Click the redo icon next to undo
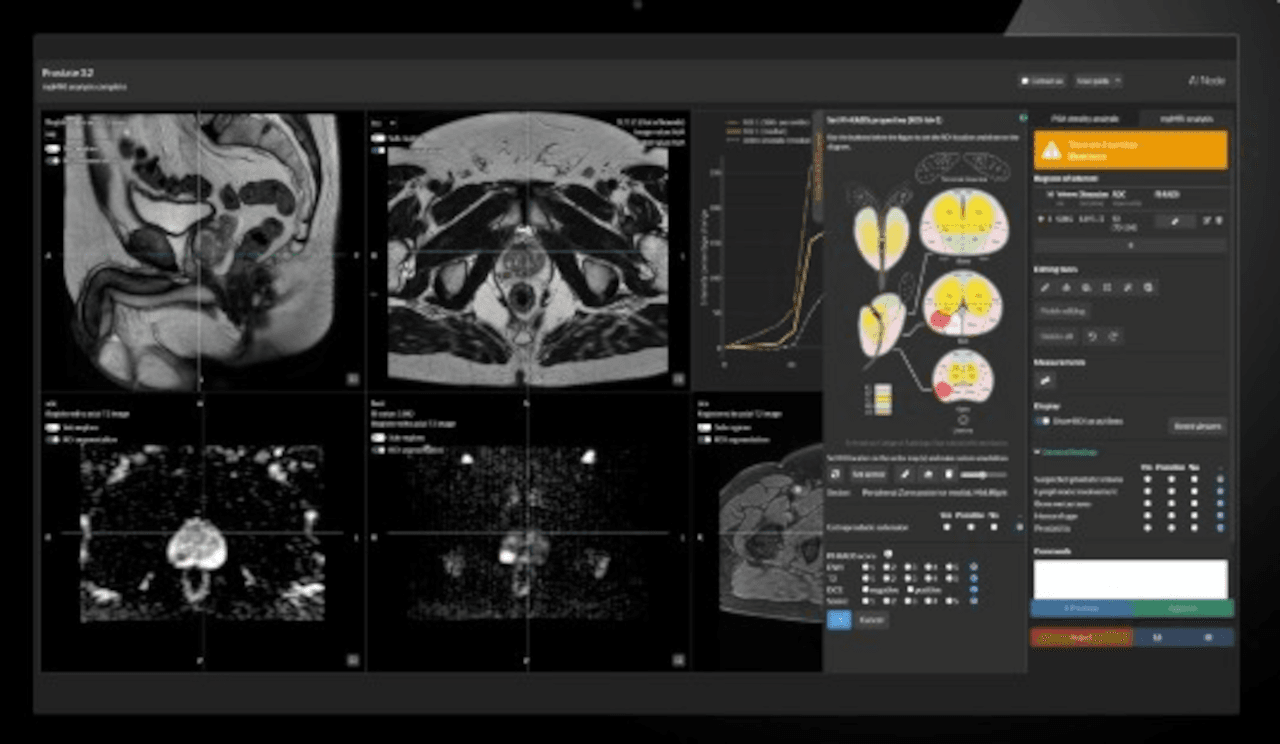This screenshot has height=744, width=1280. (1113, 336)
